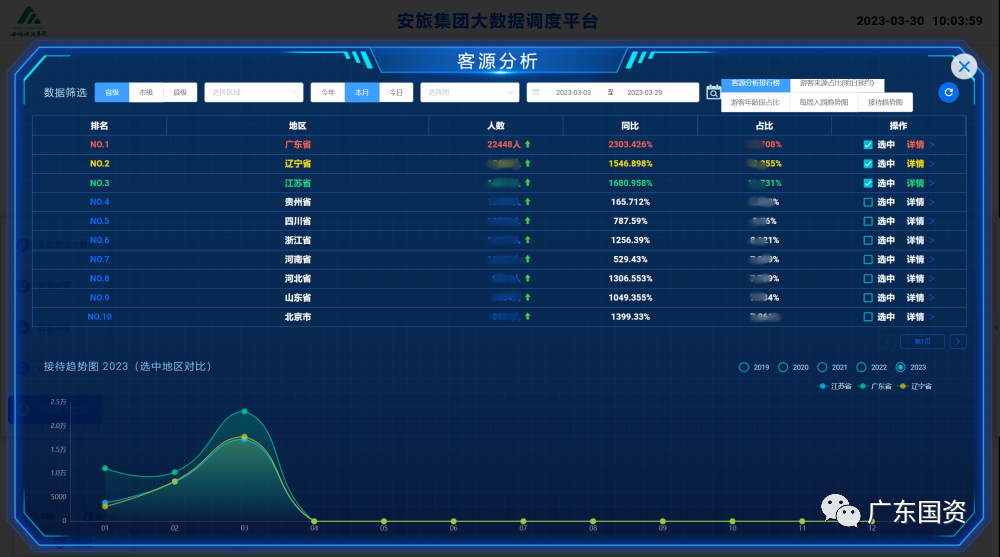This screenshot has height=557, width=1000.
Task: Toggle 江苏省 legend series in chart
Action: coord(835,386)
